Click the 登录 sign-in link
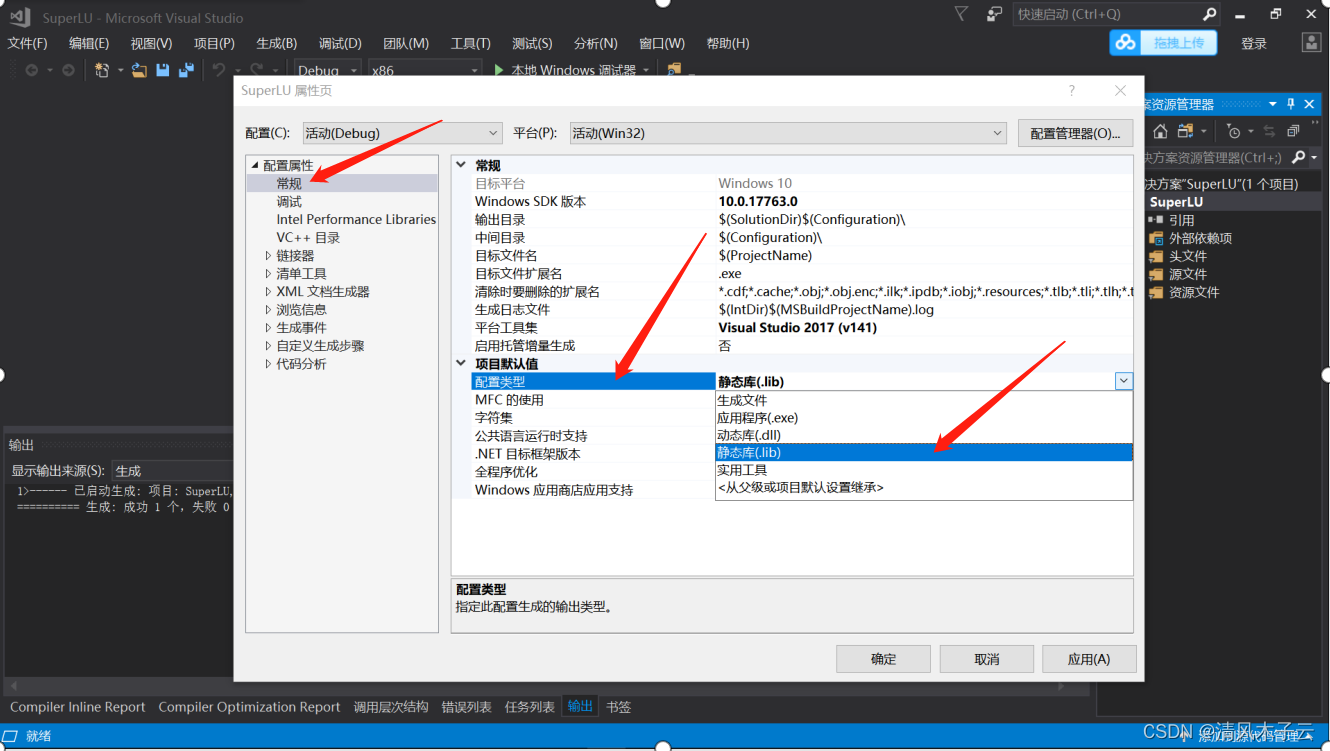 coord(1254,43)
